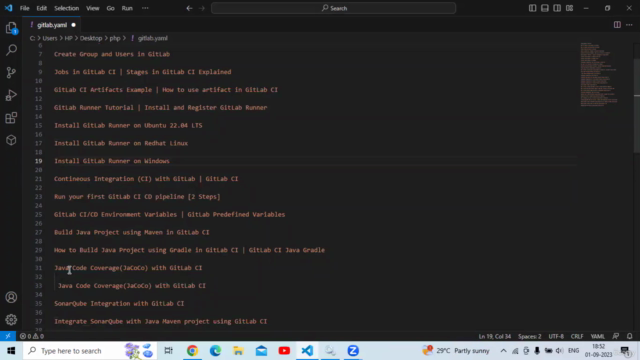Viewport: 640px width, 360px height.
Task: Open Source Control view
Action: click(x=11, y=73)
